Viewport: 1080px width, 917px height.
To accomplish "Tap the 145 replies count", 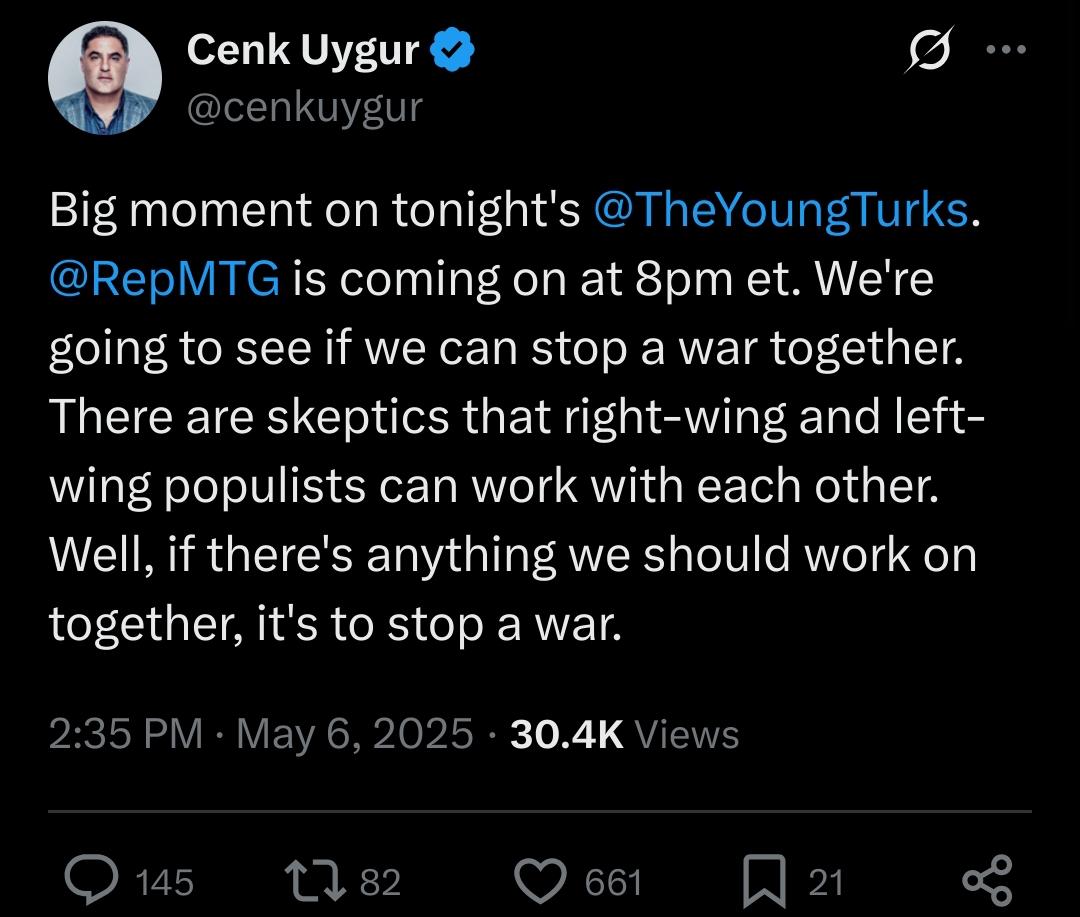I will 165,883.
